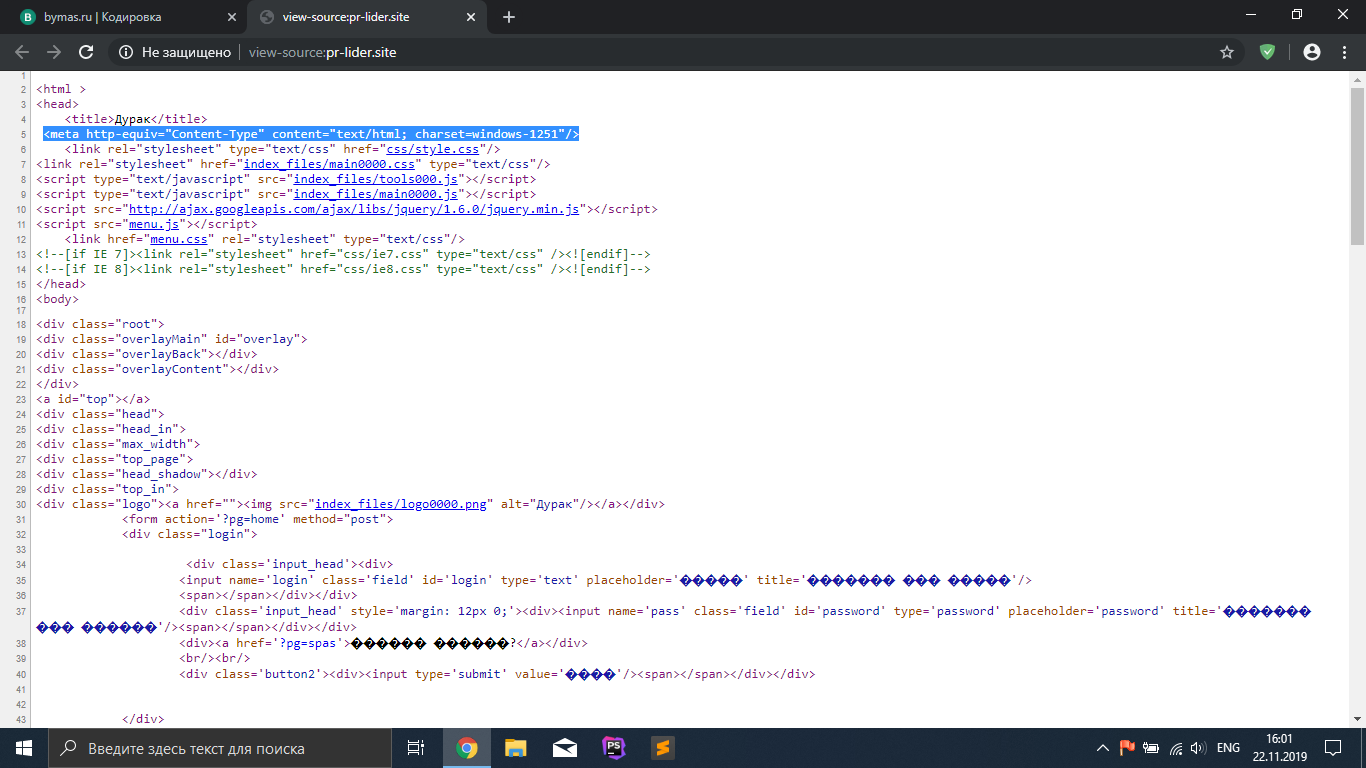Show hidden system tray icons chevron
Viewport: 1366px width, 768px height.
[1103, 748]
